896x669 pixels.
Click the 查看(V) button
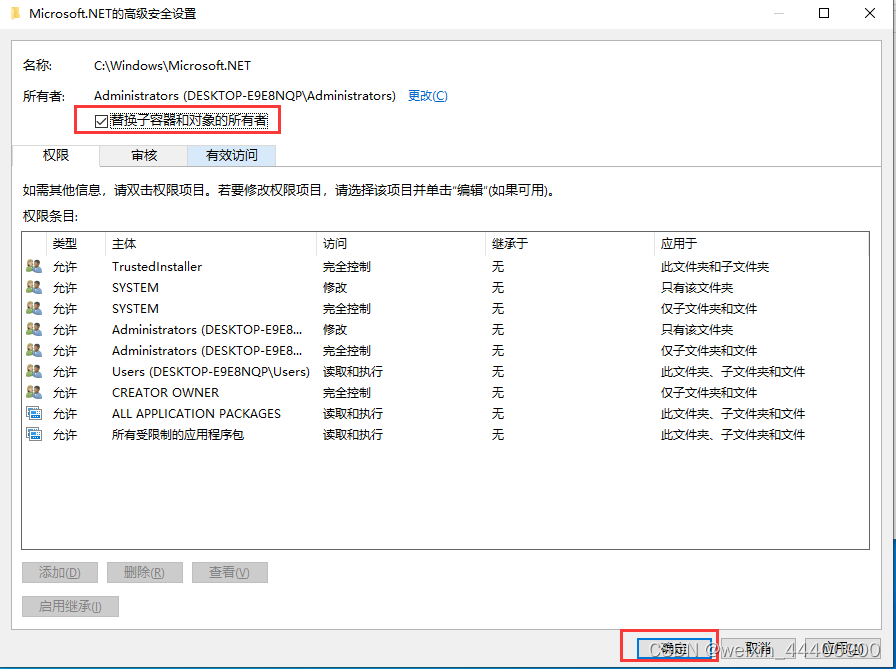230,572
